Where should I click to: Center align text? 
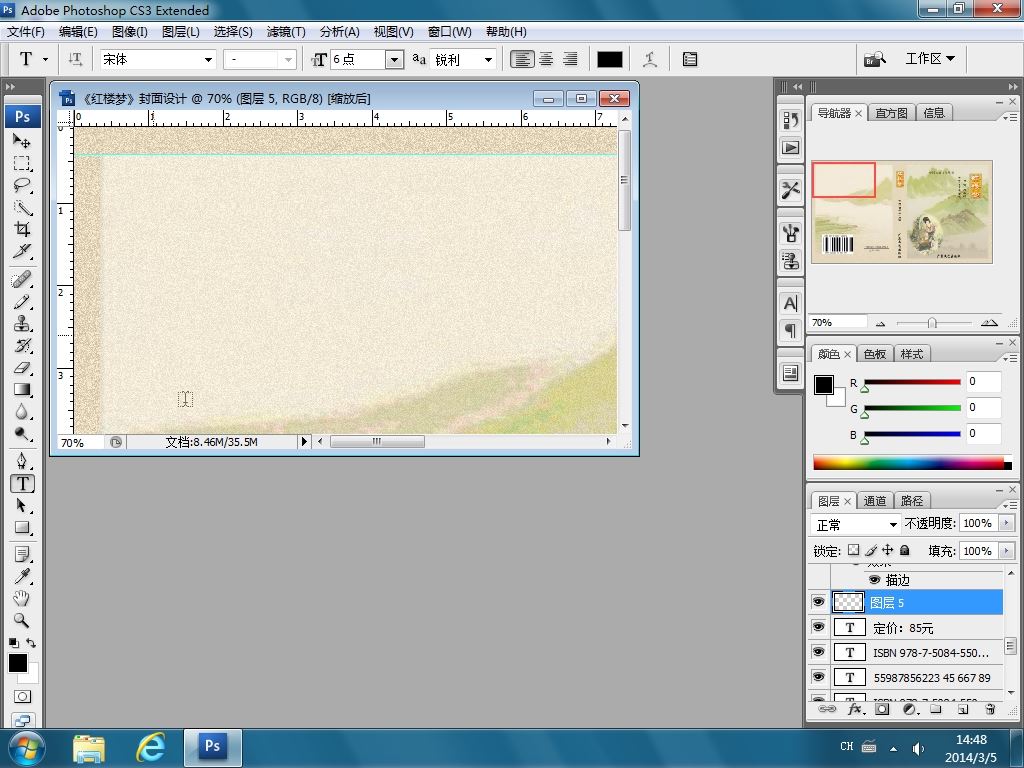click(x=547, y=59)
